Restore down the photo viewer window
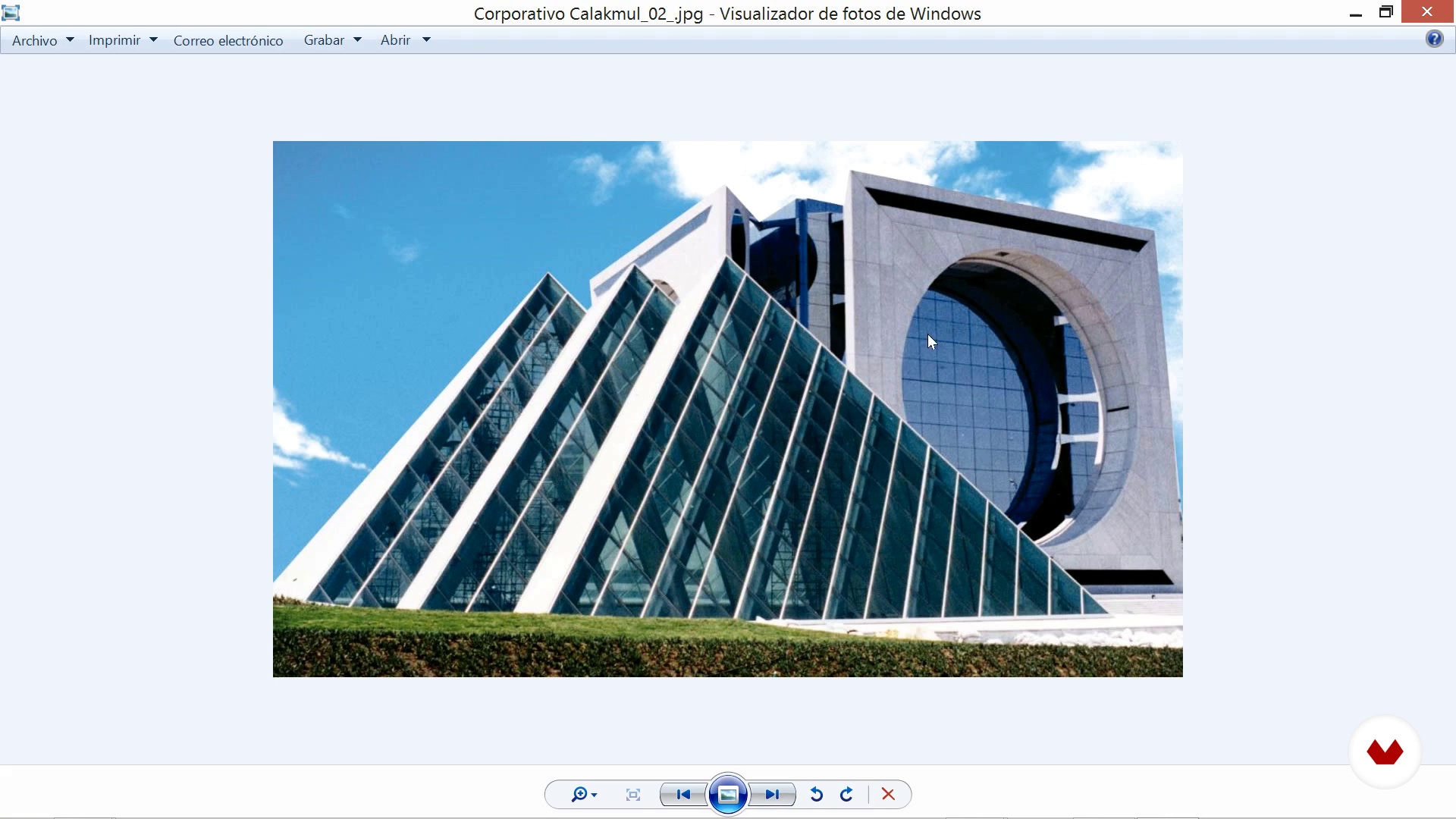Image resolution: width=1456 pixels, height=819 pixels. click(x=1386, y=12)
